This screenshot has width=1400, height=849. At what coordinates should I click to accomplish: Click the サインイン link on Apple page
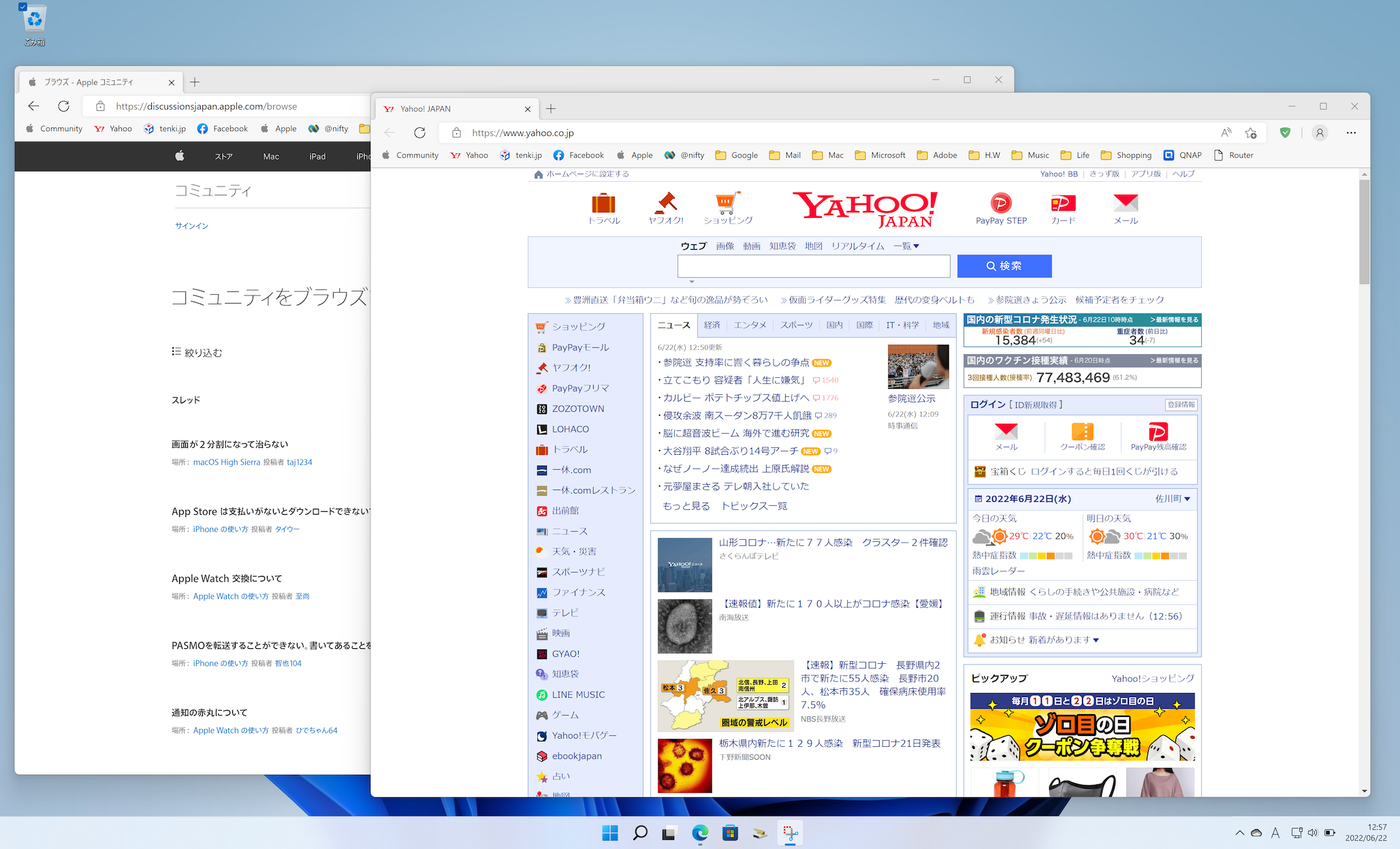click(x=191, y=225)
